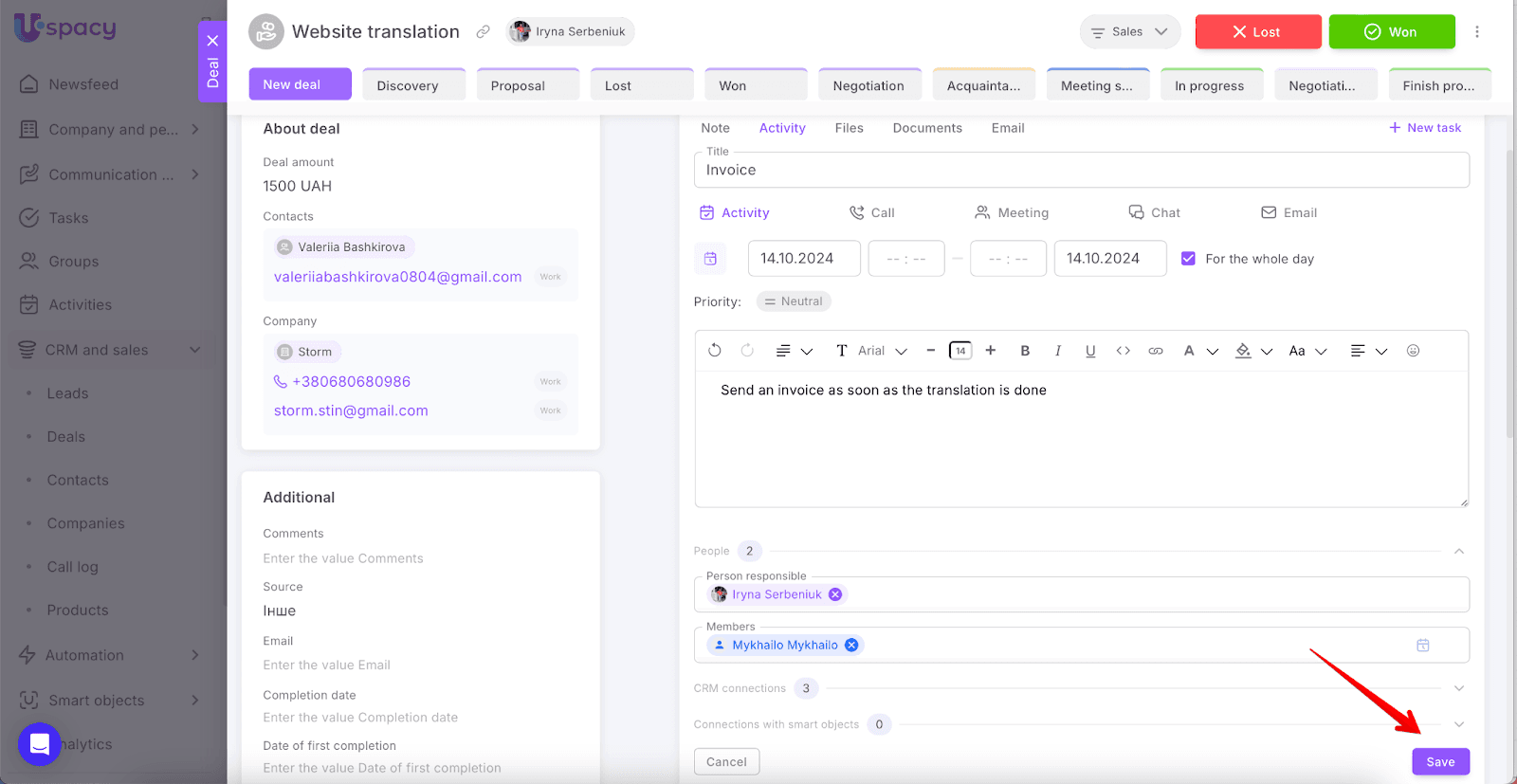Viewport: 1517px width, 784px height.
Task: Choose Meeting as activity type
Action: pos(1011,213)
